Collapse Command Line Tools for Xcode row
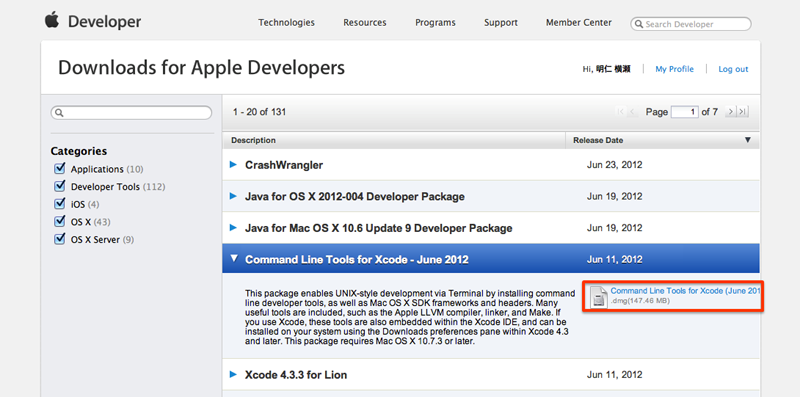The height and width of the screenshot is (397, 800). click(234, 259)
